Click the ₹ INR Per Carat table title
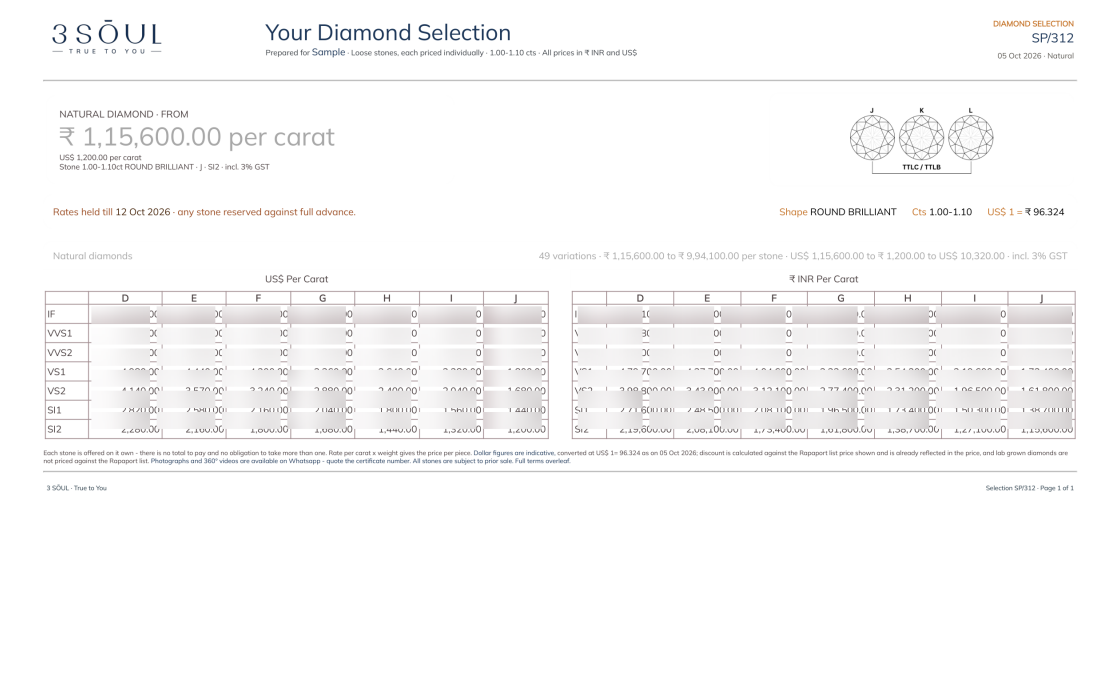 point(823,279)
